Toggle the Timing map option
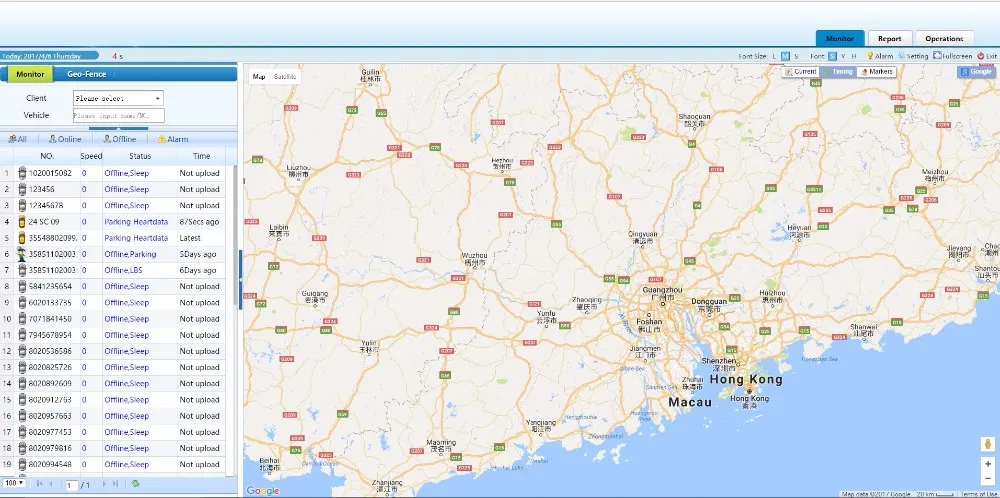The width and height of the screenshot is (1000, 498). tap(838, 72)
